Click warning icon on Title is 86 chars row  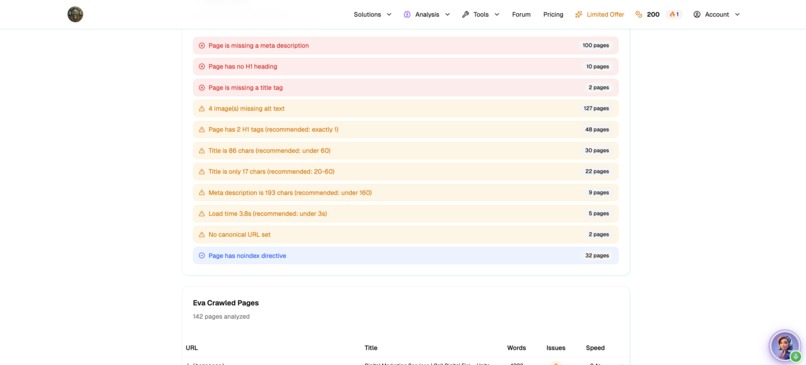[x=202, y=151]
